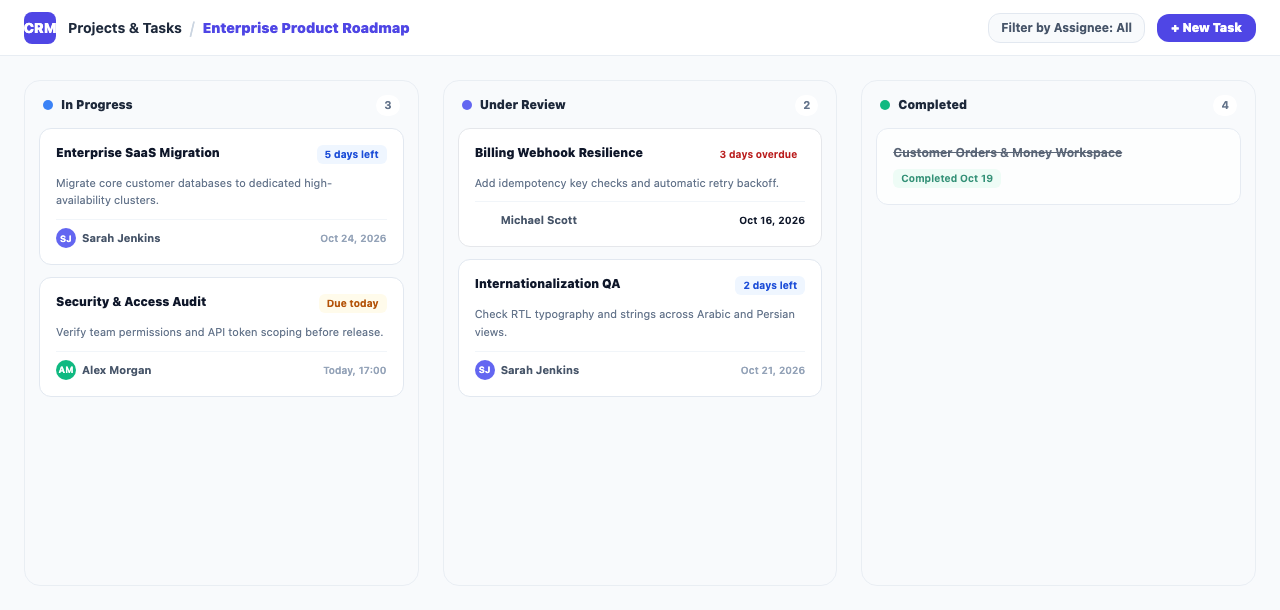
Task: Click the Michael Scott assignee name
Action: [x=539, y=220]
